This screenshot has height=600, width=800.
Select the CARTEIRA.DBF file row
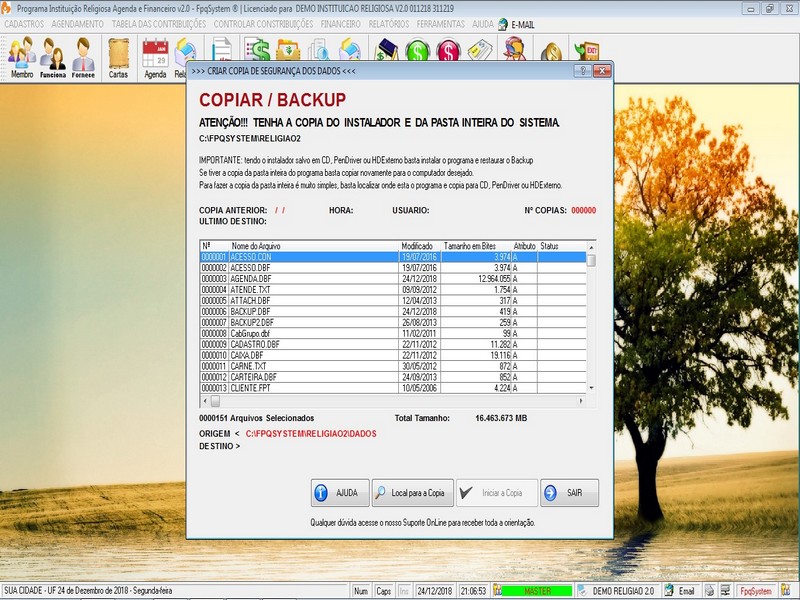coord(393,377)
